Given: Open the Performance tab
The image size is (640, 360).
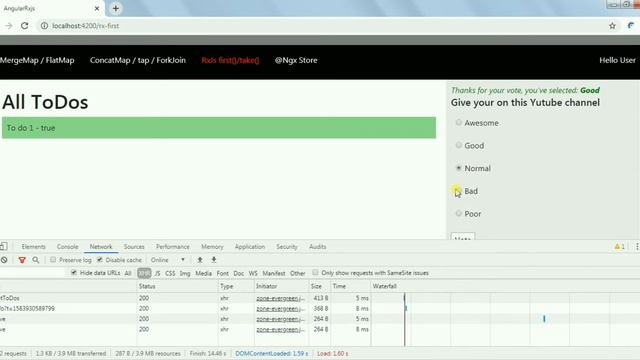Looking at the screenshot, I should point(173,247).
